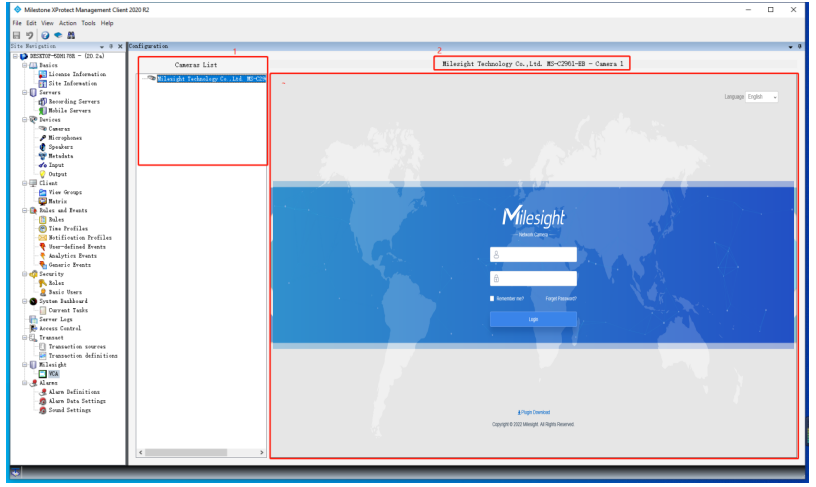Open Sound Settings node
This screenshot has width=816, height=487.
pyautogui.click(x=70, y=411)
